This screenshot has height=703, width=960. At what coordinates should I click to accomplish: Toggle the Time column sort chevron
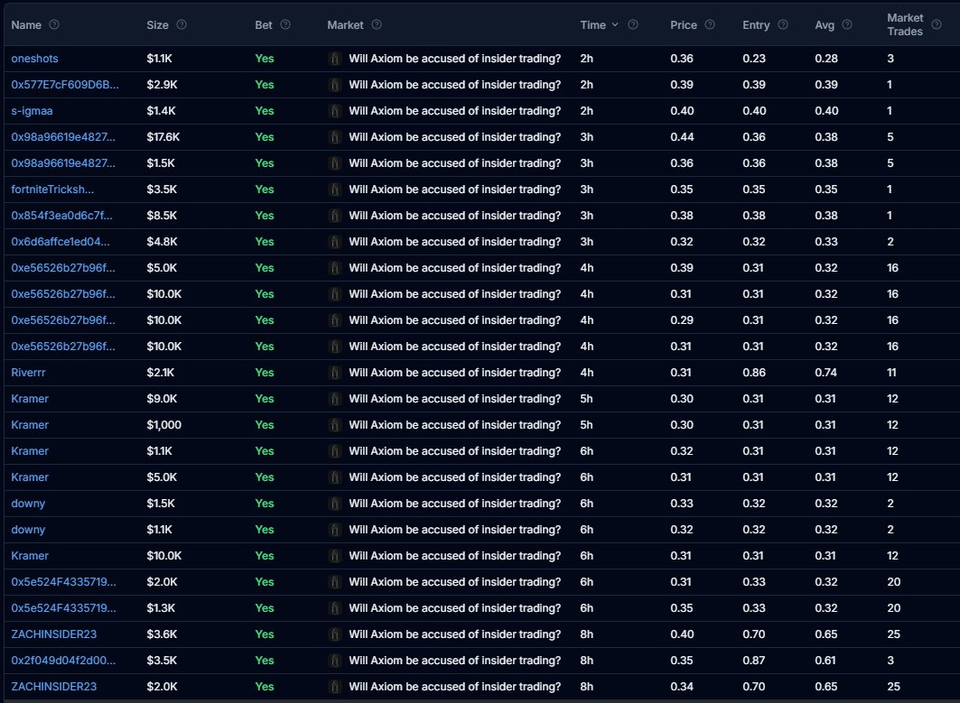615,25
